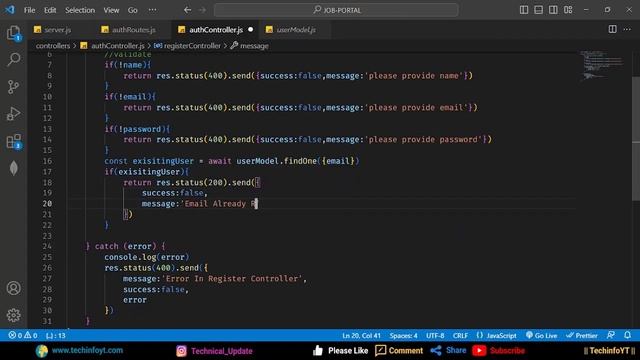
Task: Open Customize Layout icon
Action: [568, 10]
